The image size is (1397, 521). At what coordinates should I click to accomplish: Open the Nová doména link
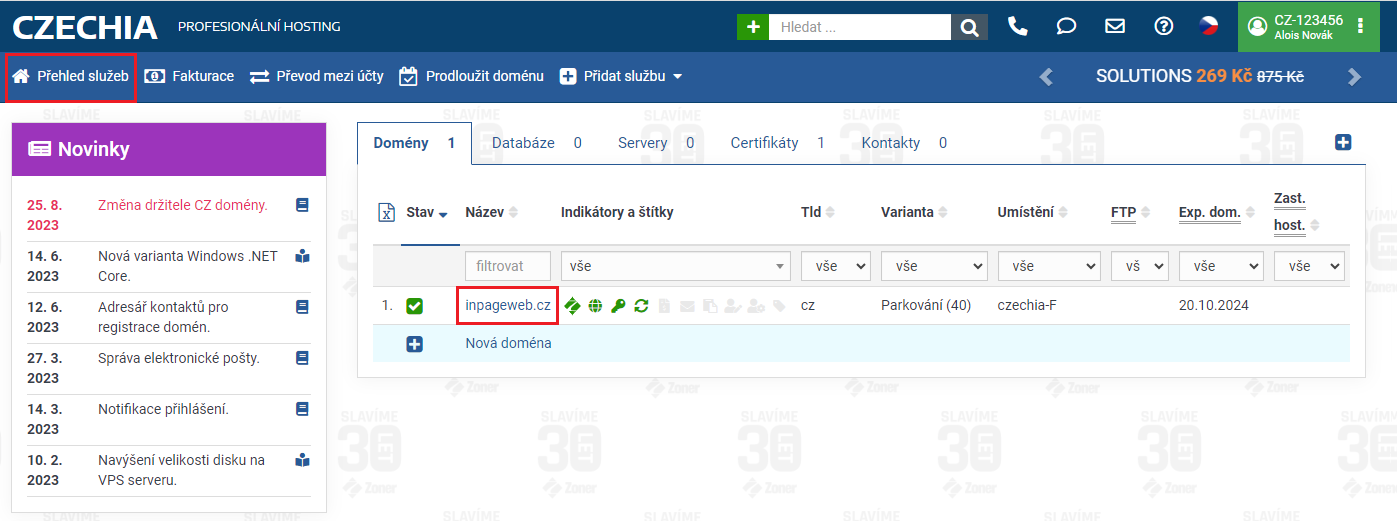pos(508,343)
